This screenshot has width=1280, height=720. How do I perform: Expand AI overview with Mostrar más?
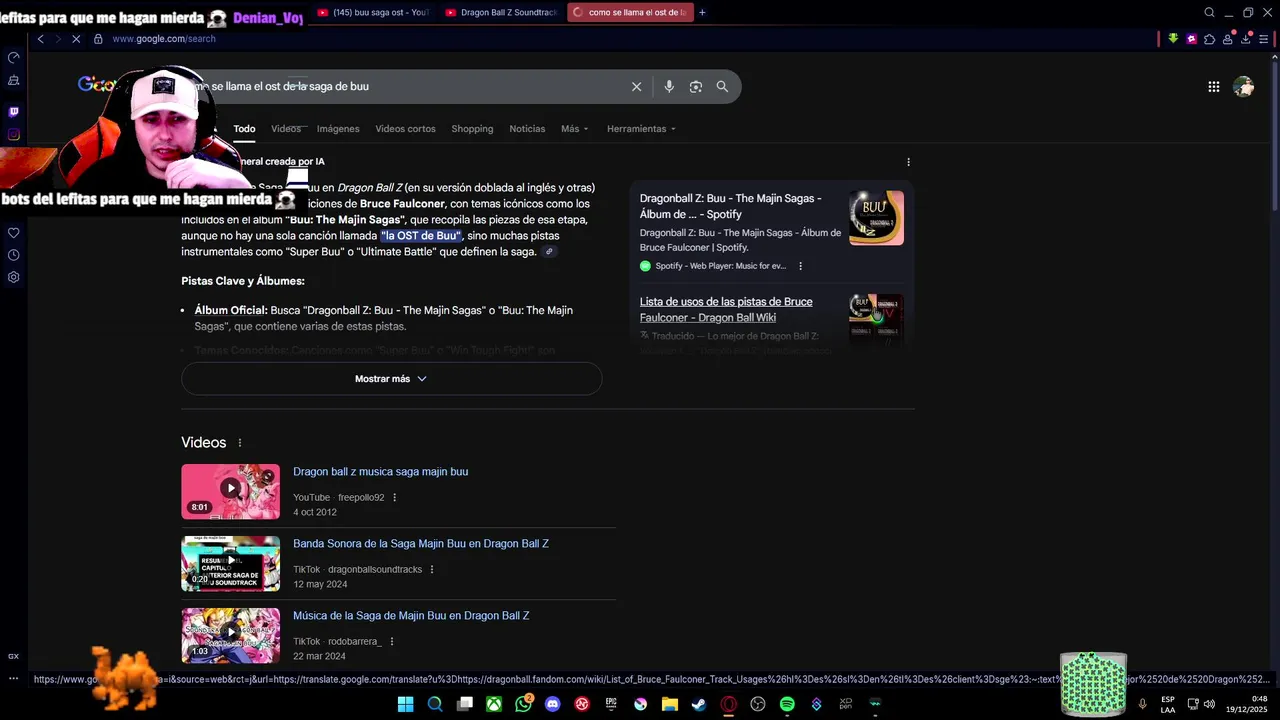point(391,379)
